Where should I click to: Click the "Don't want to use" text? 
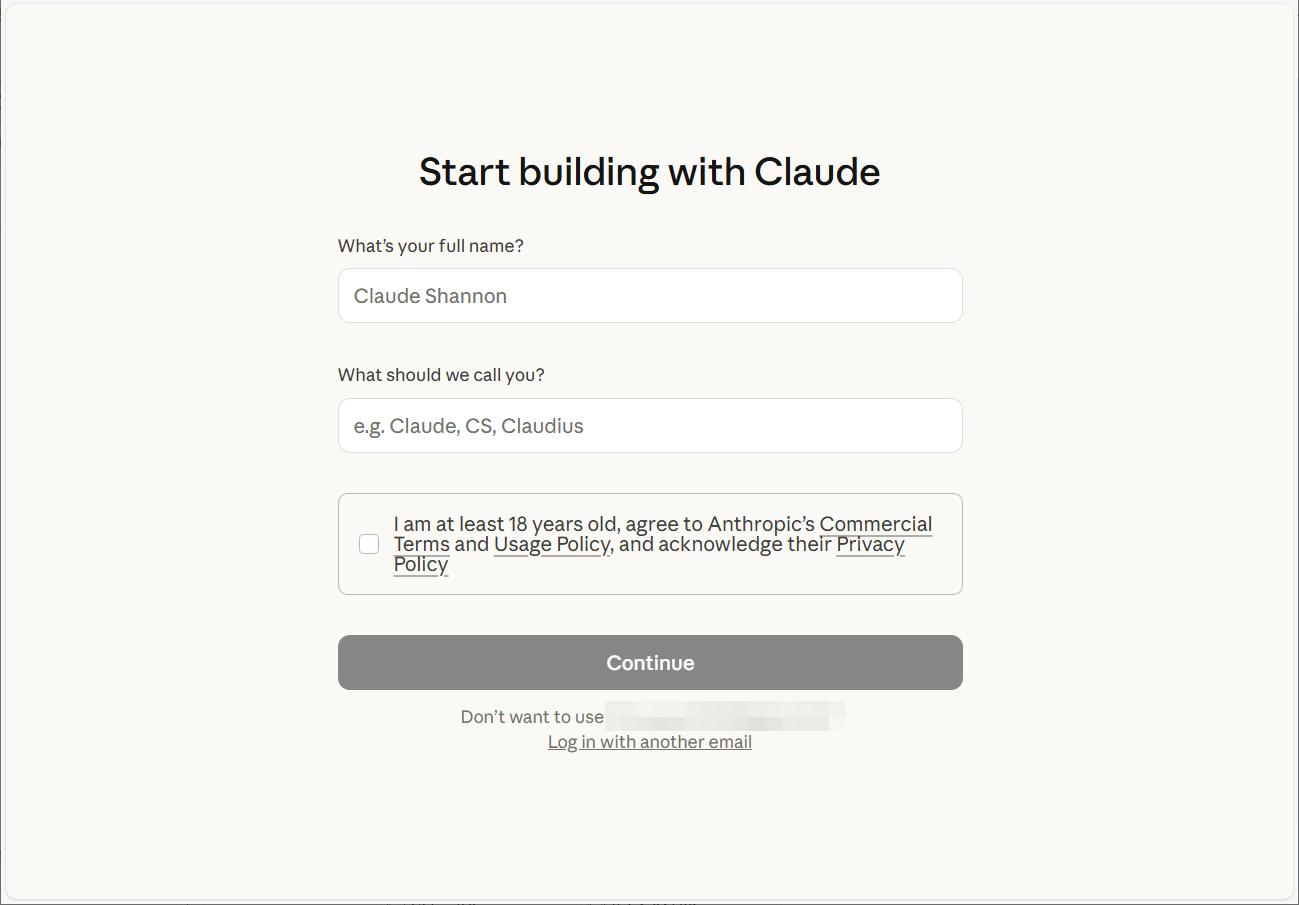(532, 717)
